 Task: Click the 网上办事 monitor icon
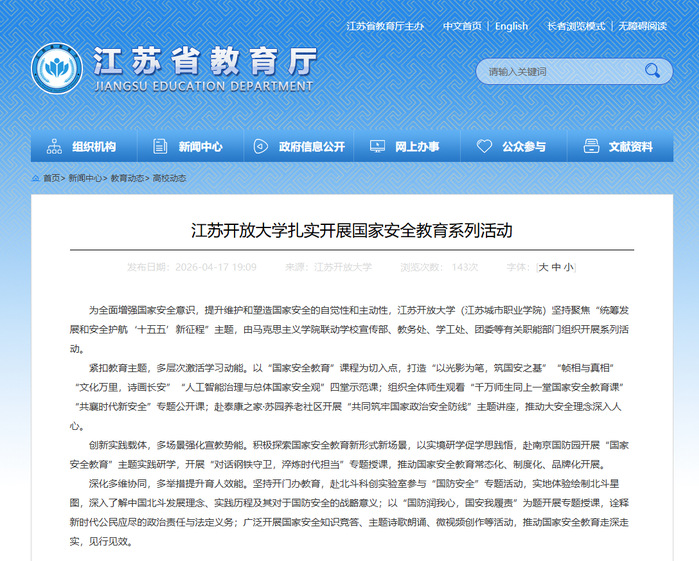377,146
